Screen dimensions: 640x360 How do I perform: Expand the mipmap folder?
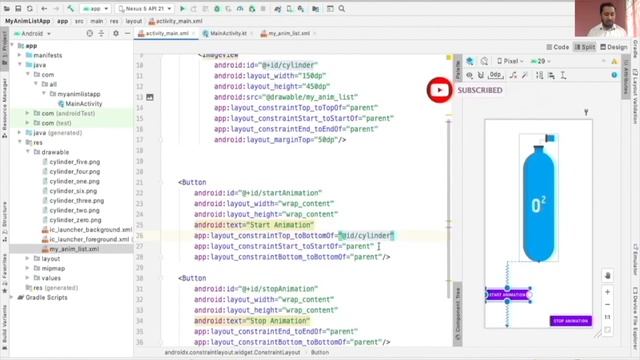[x=28, y=268]
